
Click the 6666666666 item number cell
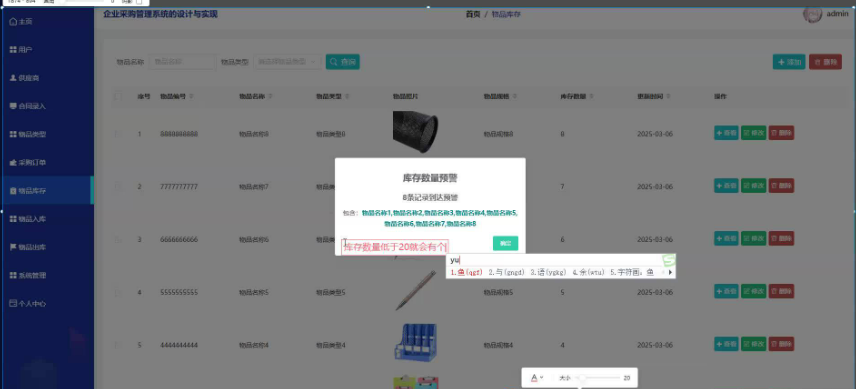(179, 240)
